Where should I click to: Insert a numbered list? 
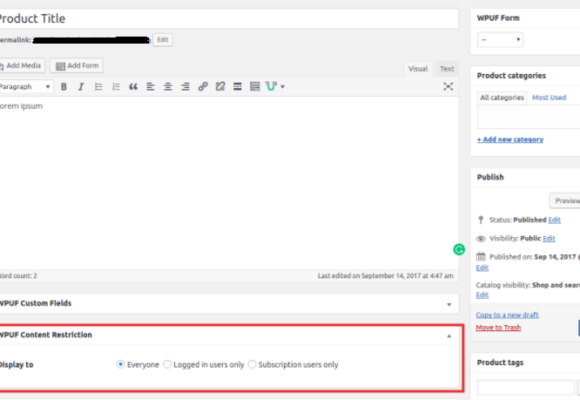point(116,87)
